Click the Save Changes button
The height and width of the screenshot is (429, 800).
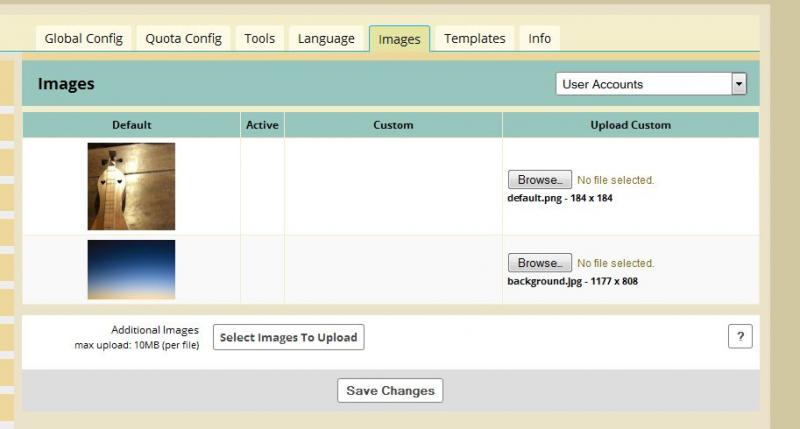pos(390,390)
